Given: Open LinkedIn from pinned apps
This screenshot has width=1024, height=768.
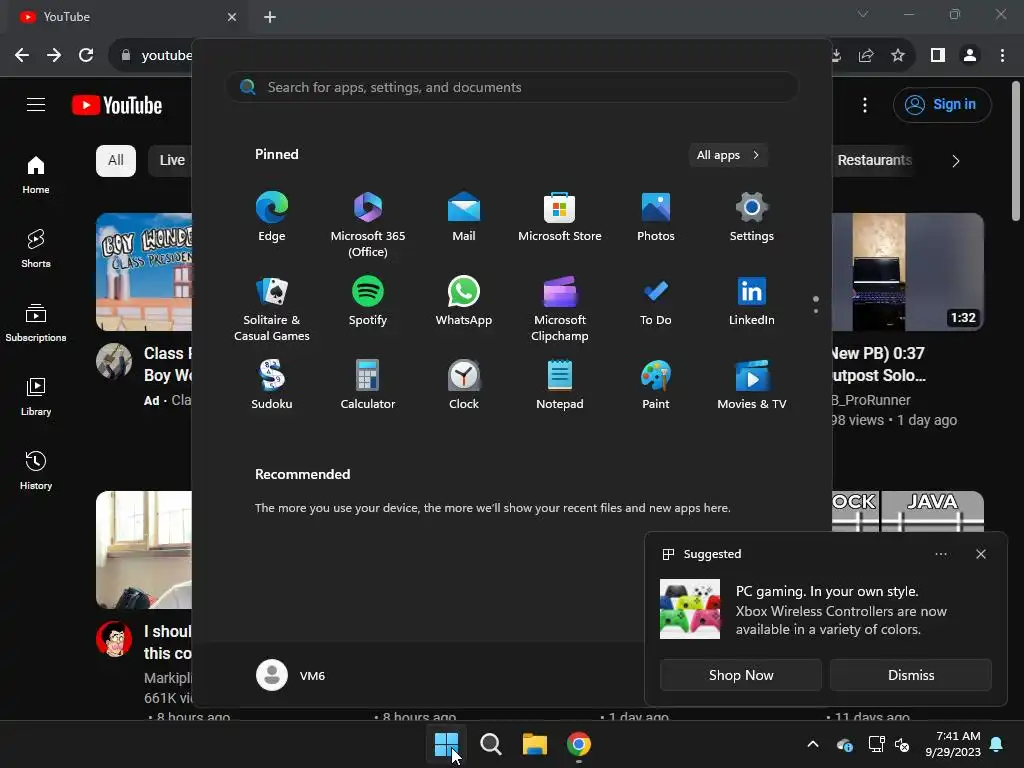Looking at the screenshot, I should 752,301.
